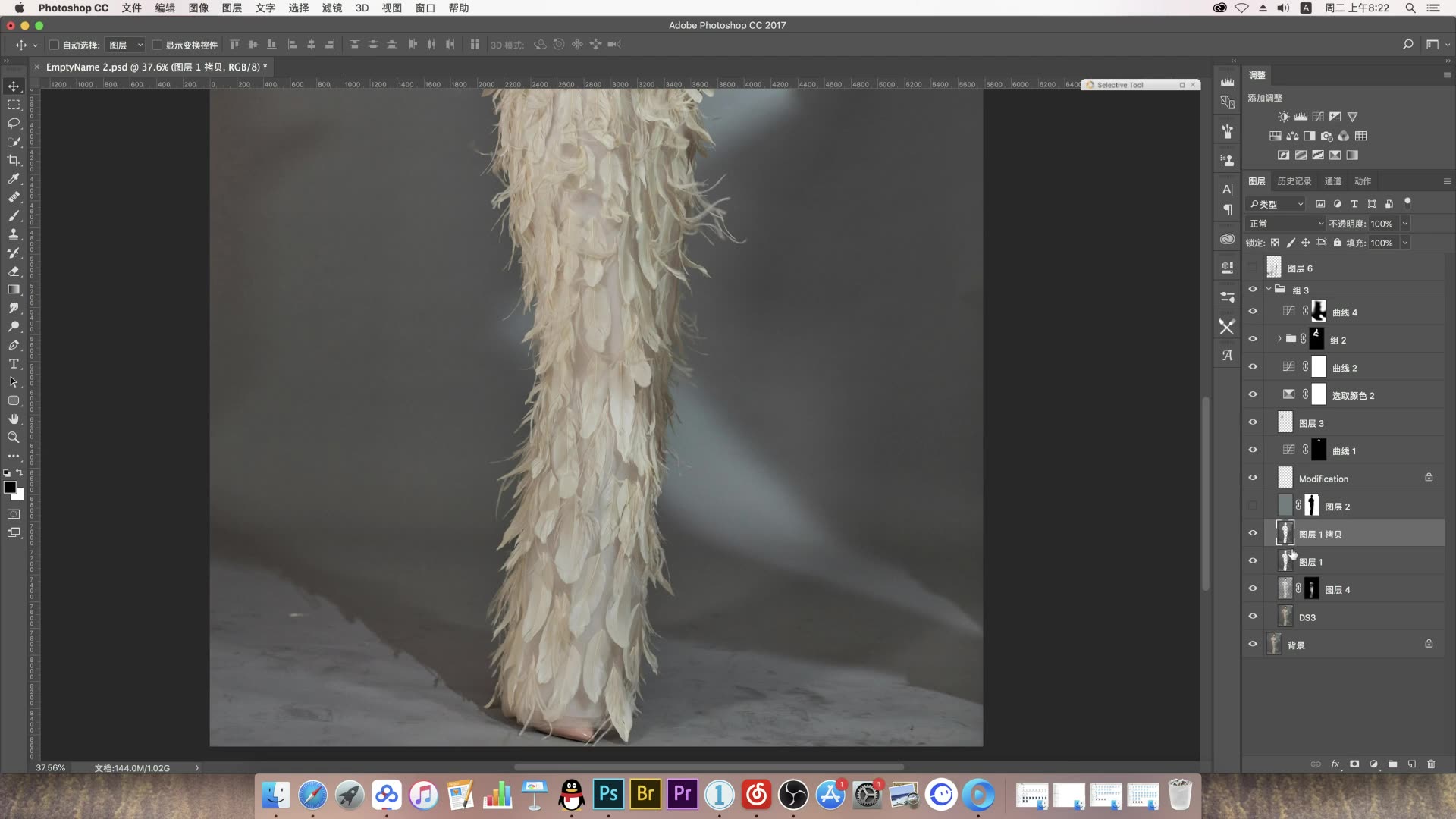
Task: Select the Clone Stamp tool
Action: (x=14, y=234)
